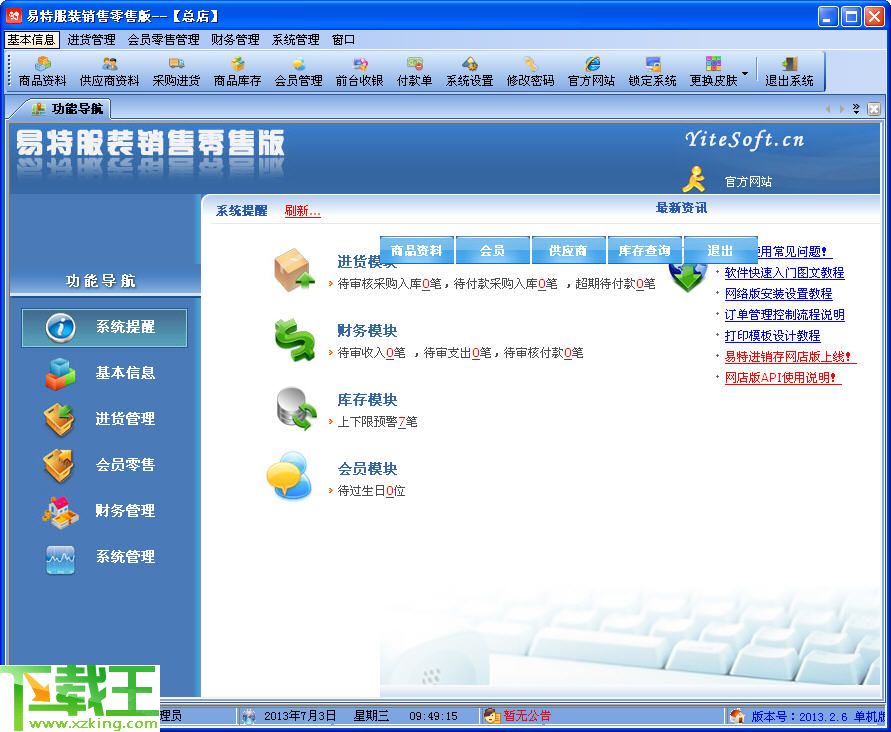Click the 会员 quick button
891x732 pixels.
[x=492, y=251]
